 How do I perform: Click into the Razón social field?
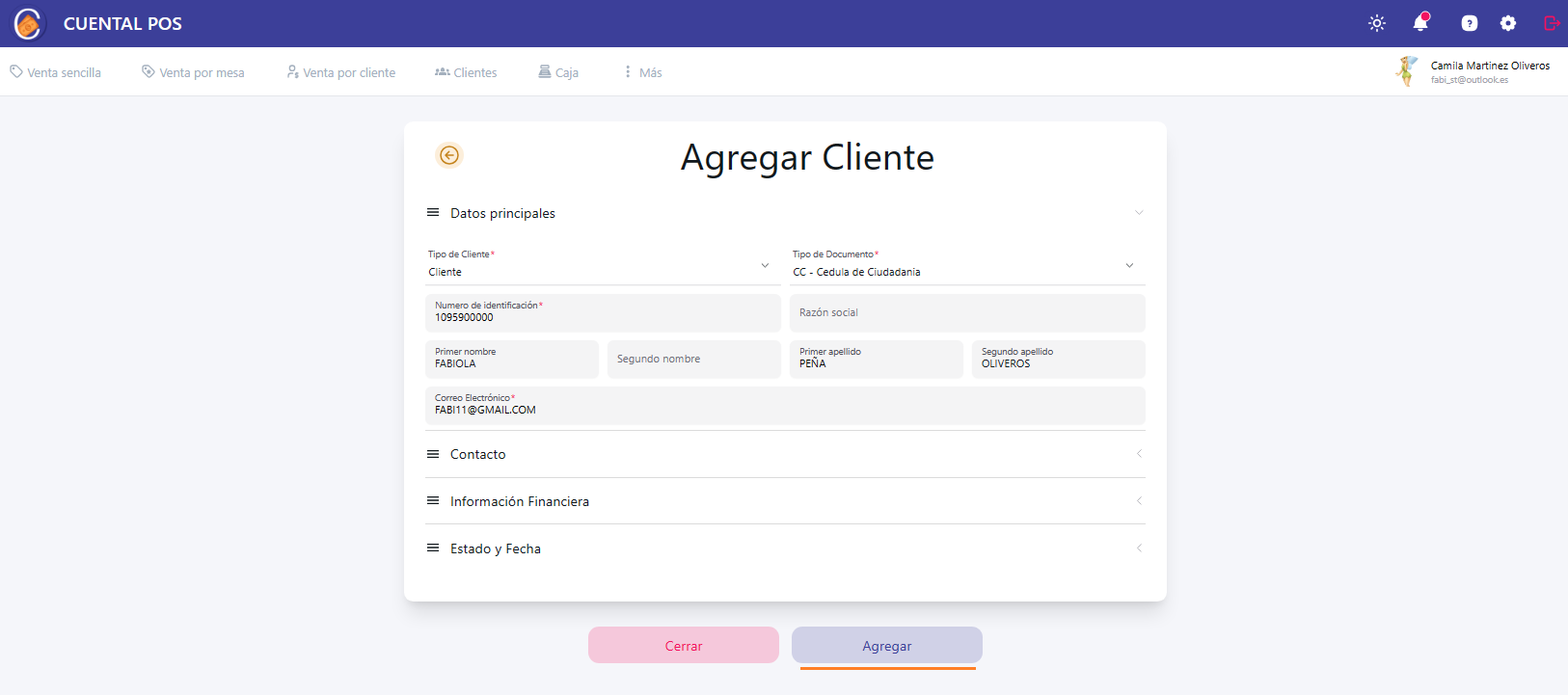click(966, 313)
